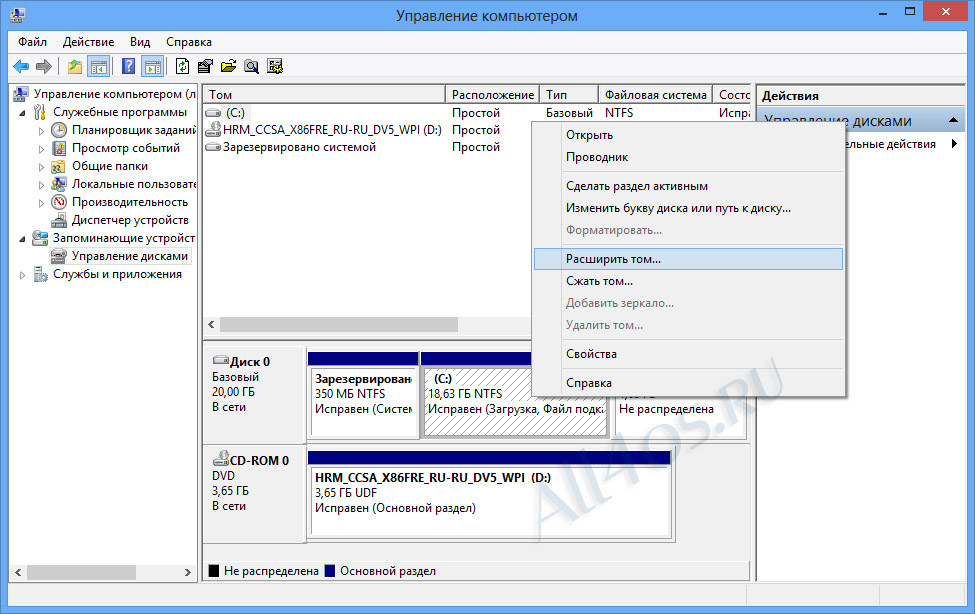This screenshot has width=975, height=614.
Task: Click the Up one level folder icon
Action: click(x=75, y=66)
